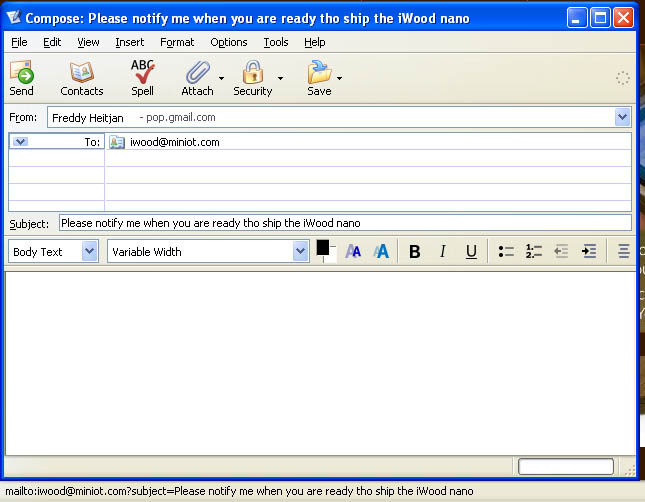The height and width of the screenshot is (502, 645).
Task: Click the iwood@miniot.com recipient field
Action: pos(368,142)
